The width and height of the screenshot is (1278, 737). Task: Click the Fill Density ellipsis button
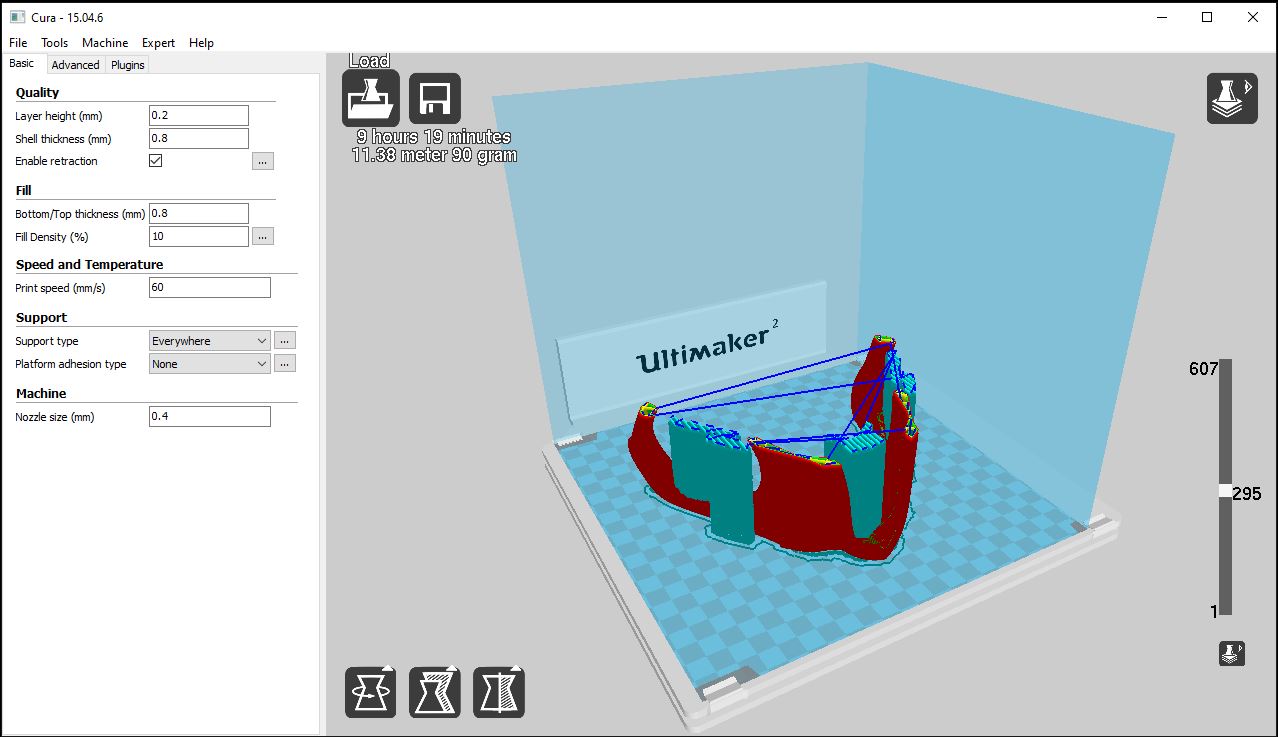pyautogui.click(x=262, y=237)
